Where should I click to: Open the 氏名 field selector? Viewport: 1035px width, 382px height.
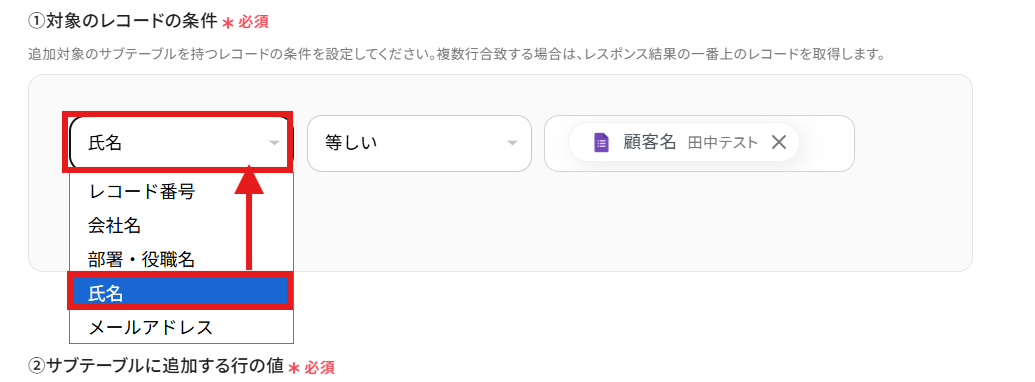point(178,143)
